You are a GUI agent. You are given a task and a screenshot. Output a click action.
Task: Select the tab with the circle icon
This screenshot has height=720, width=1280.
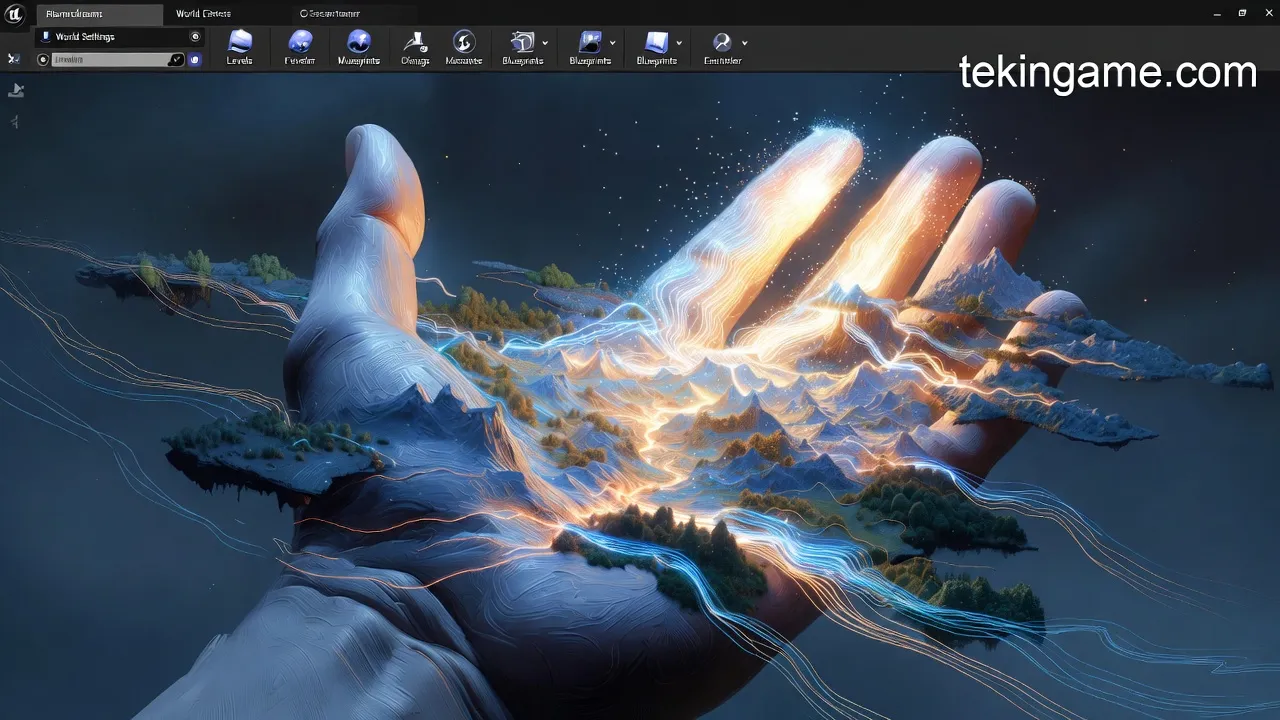330,14
